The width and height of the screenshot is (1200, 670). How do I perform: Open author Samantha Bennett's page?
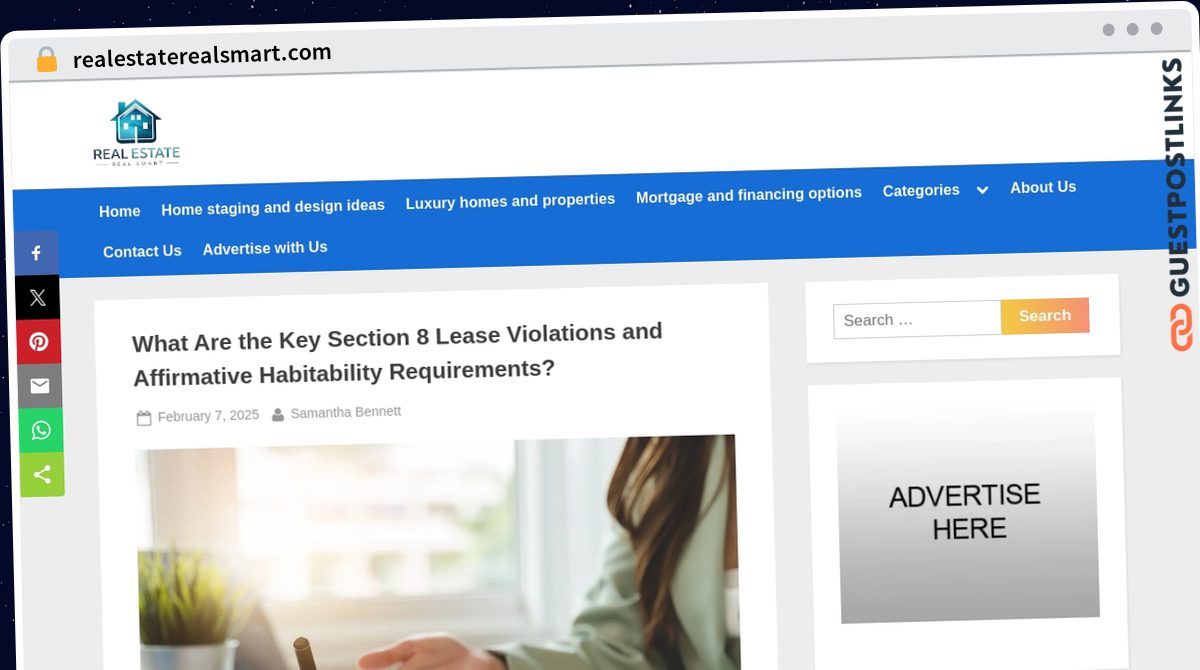(x=346, y=412)
